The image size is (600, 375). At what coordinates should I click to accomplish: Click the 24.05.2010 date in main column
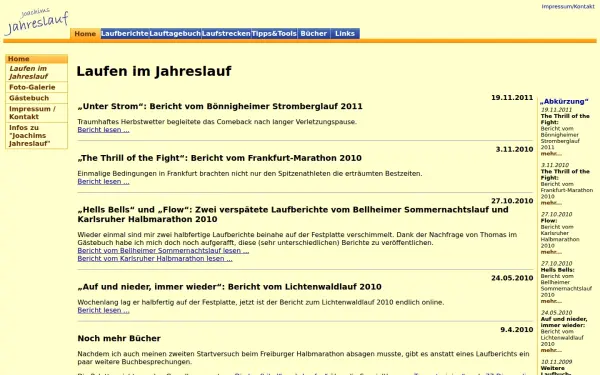[x=512, y=278]
